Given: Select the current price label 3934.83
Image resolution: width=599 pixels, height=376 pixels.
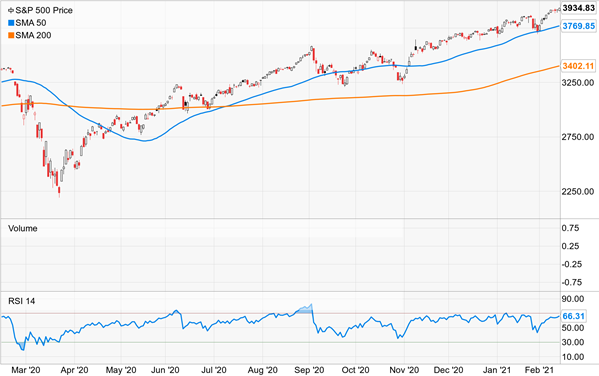Looking at the screenshot, I should coord(579,8).
